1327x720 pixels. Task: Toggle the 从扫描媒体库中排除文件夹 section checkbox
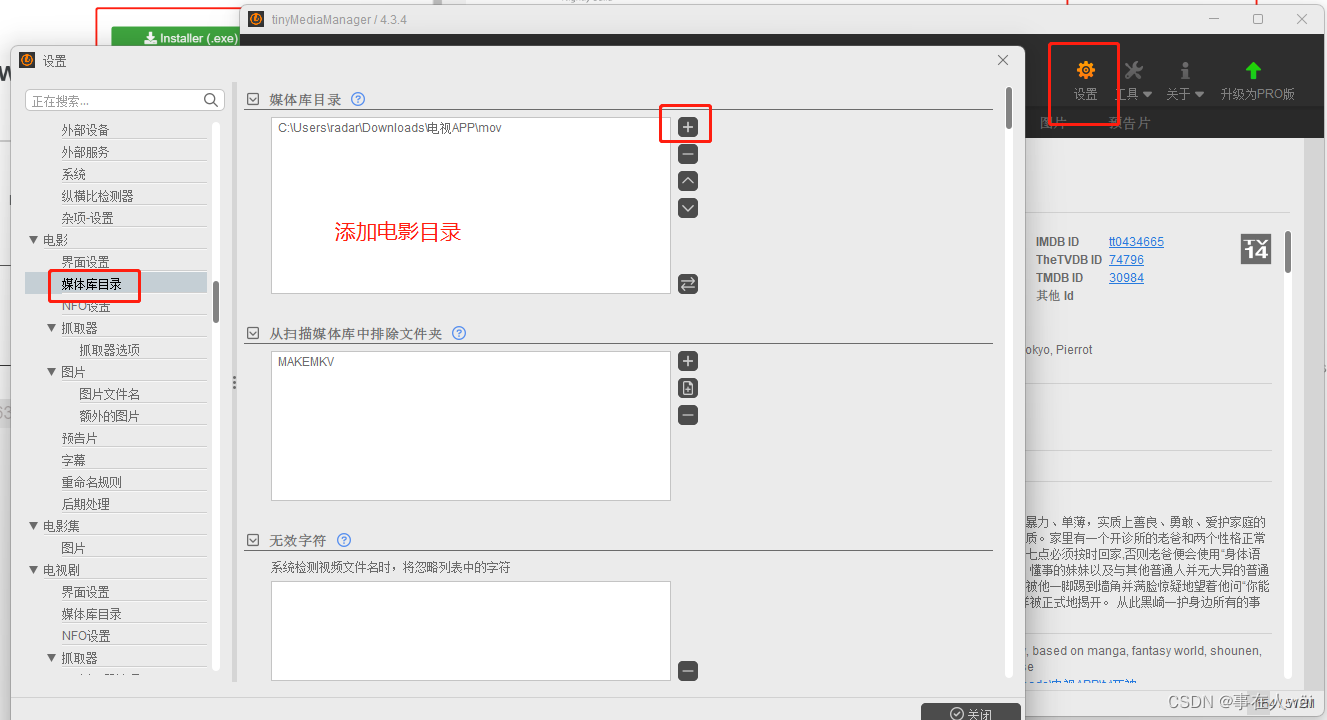tap(253, 333)
